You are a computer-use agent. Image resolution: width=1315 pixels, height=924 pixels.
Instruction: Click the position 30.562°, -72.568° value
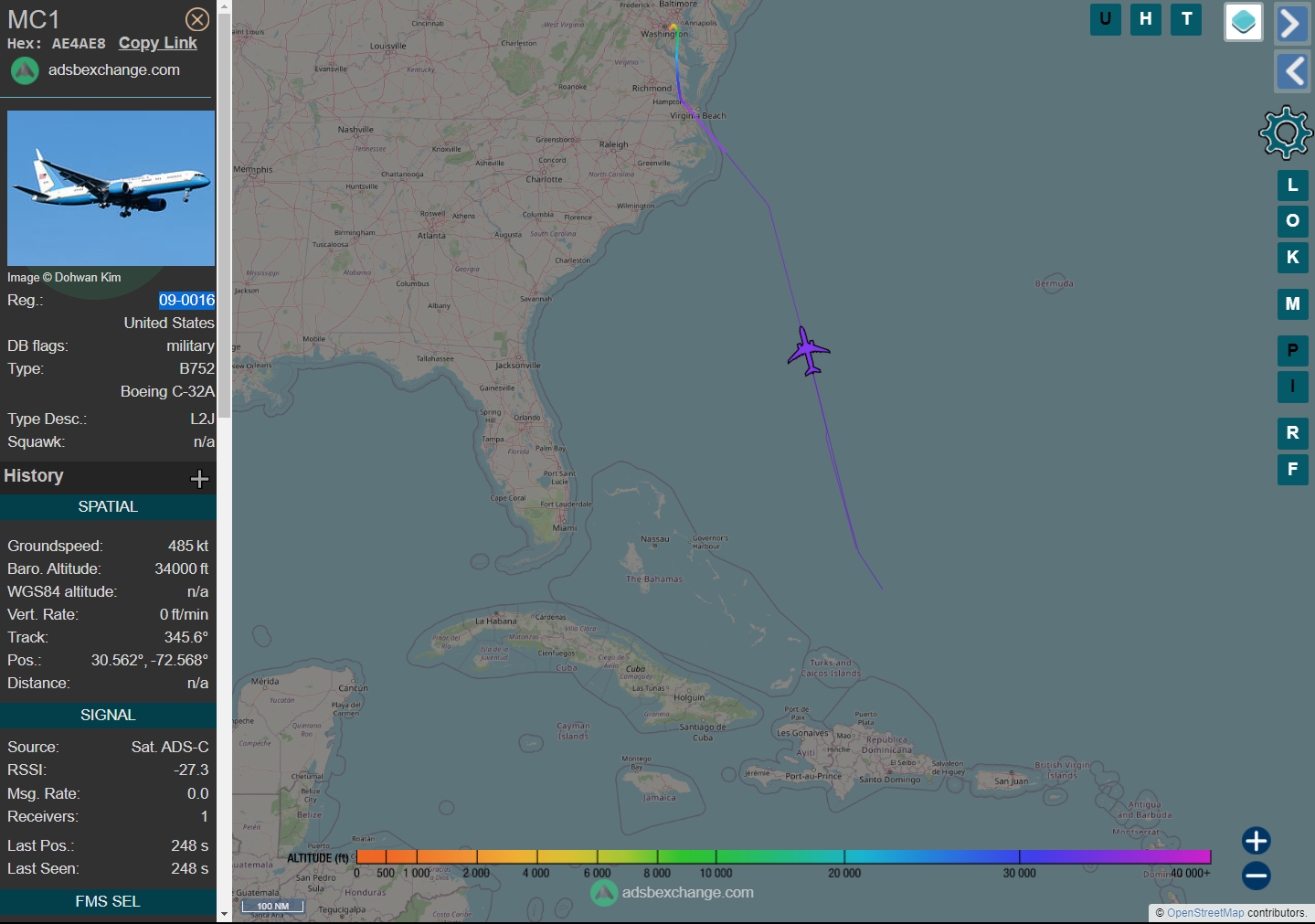coord(150,660)
